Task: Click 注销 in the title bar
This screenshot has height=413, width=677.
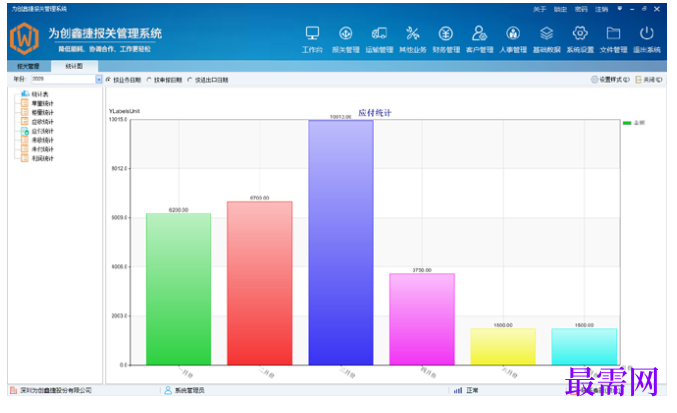Action: click(601, 9)
